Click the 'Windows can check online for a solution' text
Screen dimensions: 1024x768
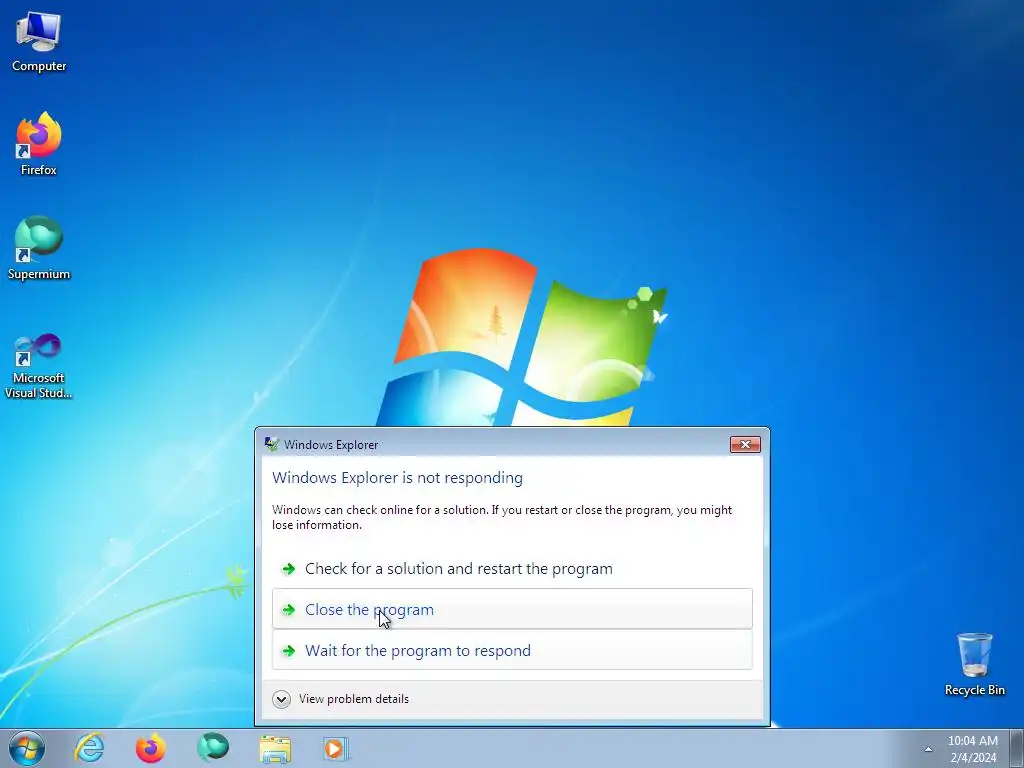point(502,517)
